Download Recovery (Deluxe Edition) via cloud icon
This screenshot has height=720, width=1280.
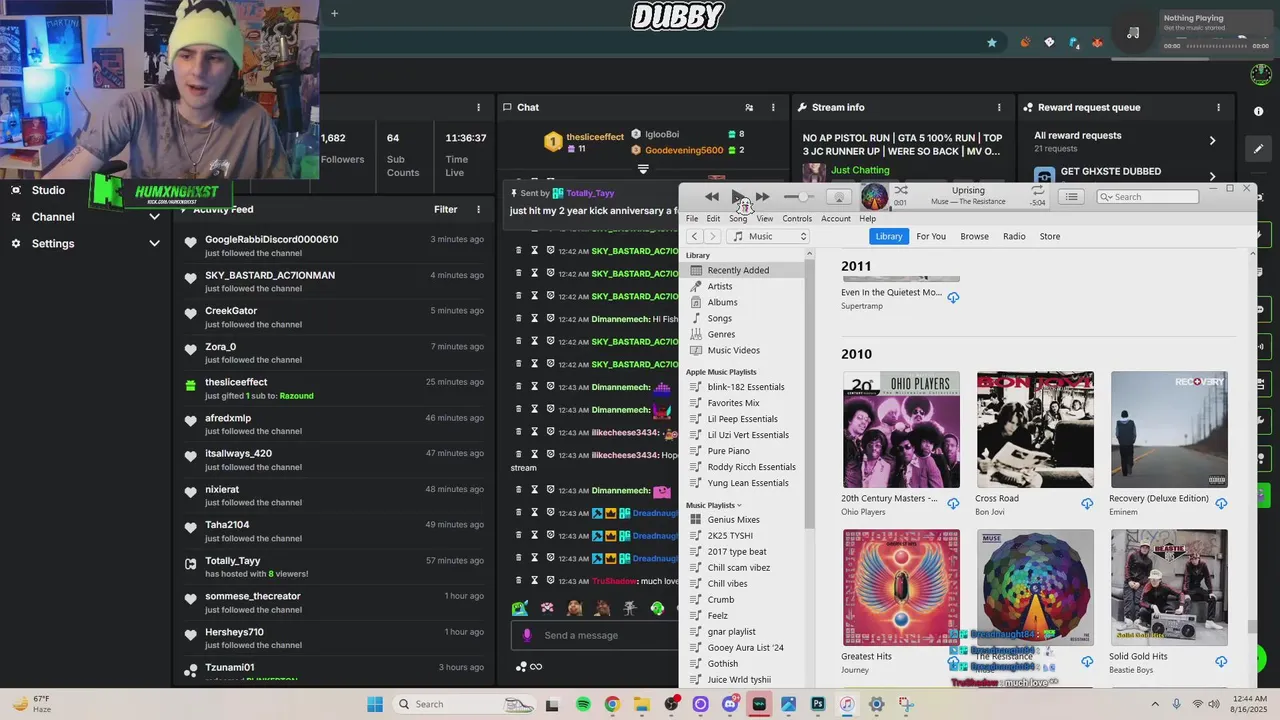coord(1221,504)
